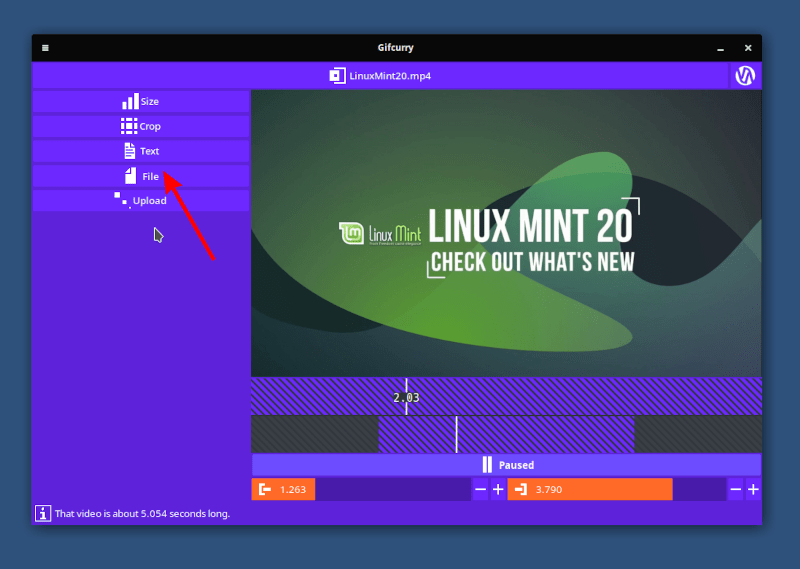This screenshot has height=569, width=800.
Task: Click the dotted grid Crop icon
Action: click(x=129, y=126)
